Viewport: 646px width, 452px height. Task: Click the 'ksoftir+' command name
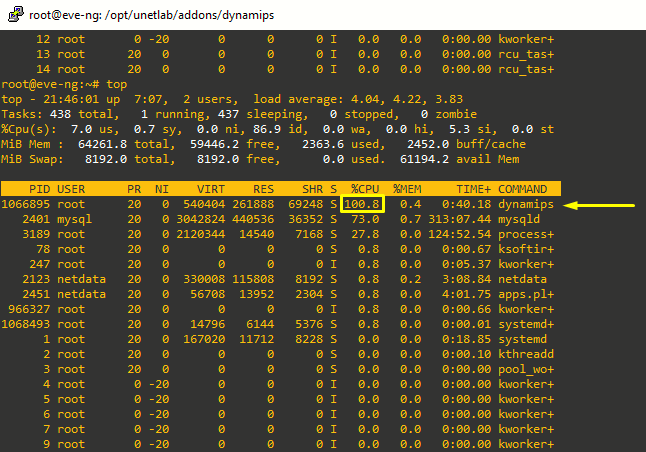pos(526,249)
